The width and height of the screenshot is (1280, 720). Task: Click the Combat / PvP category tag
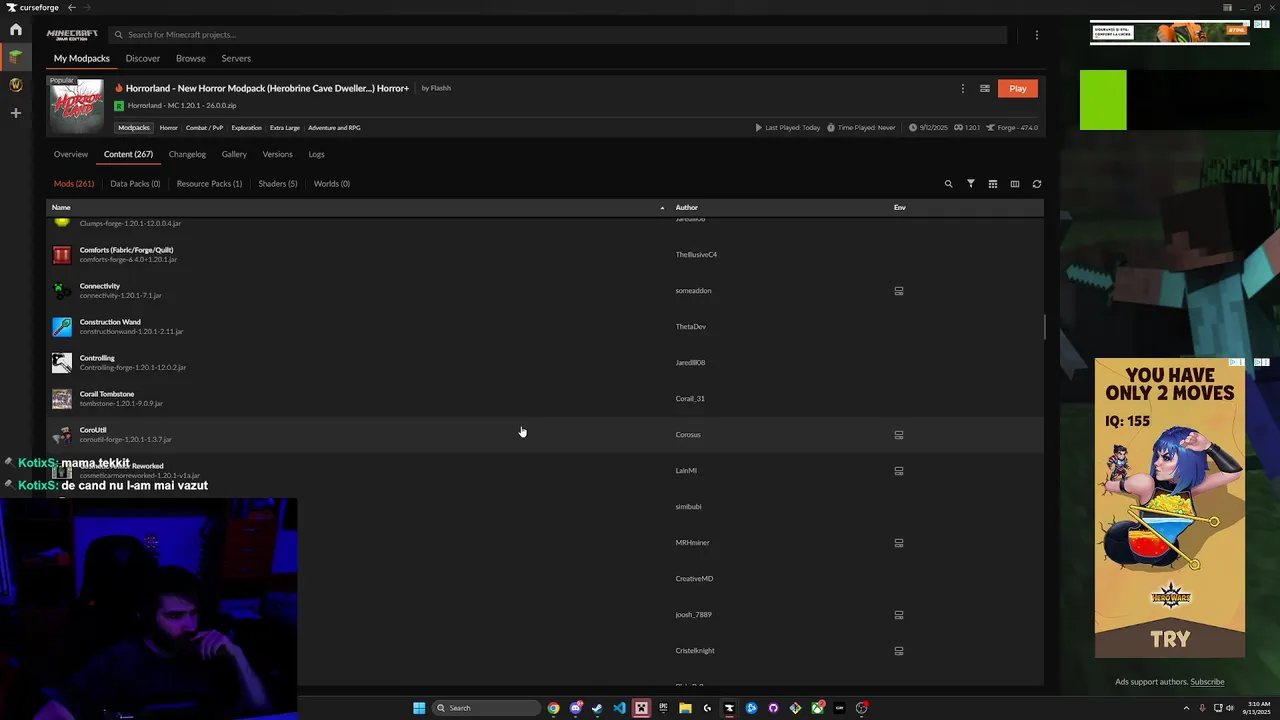click(204, 128)
